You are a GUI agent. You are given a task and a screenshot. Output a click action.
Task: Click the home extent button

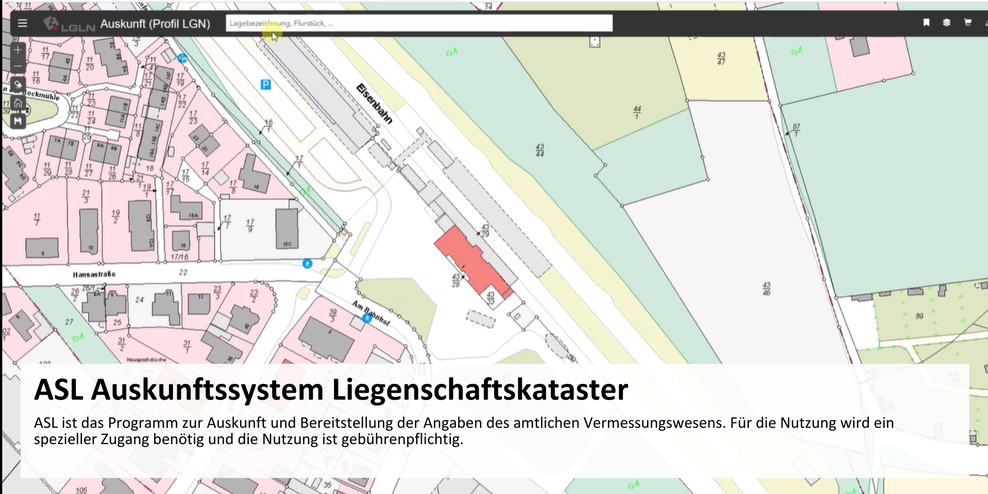(18, 102)
